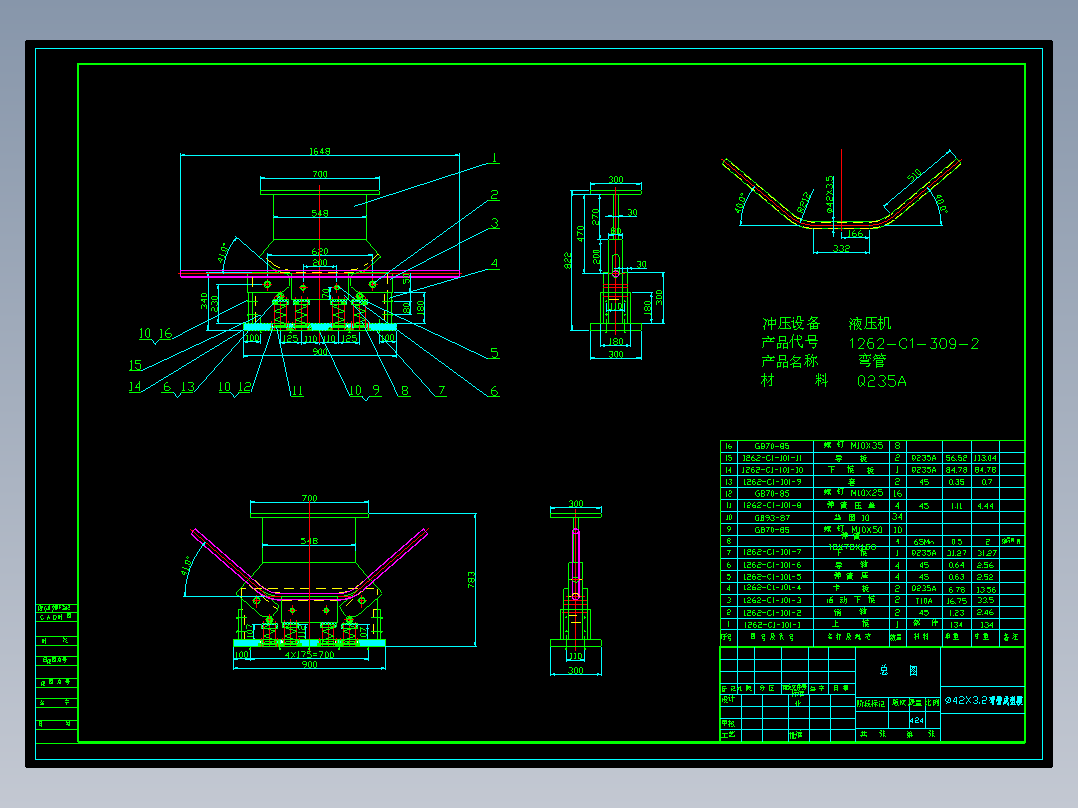The width and height of the screenshot is (1078, 808).
Task: Select the 113.04 total weight cell
Action: 985,458
